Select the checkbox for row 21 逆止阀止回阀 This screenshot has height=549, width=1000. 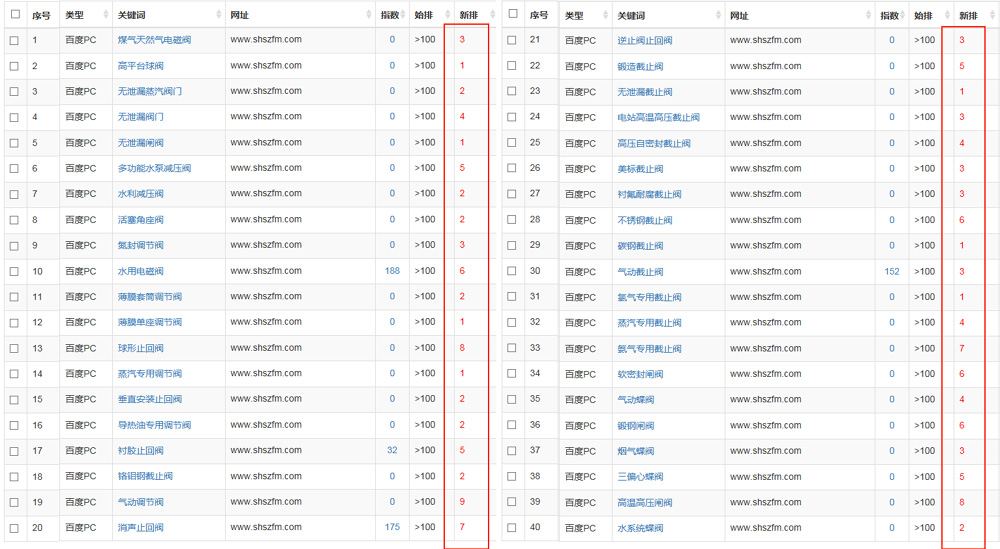[512, 40]
